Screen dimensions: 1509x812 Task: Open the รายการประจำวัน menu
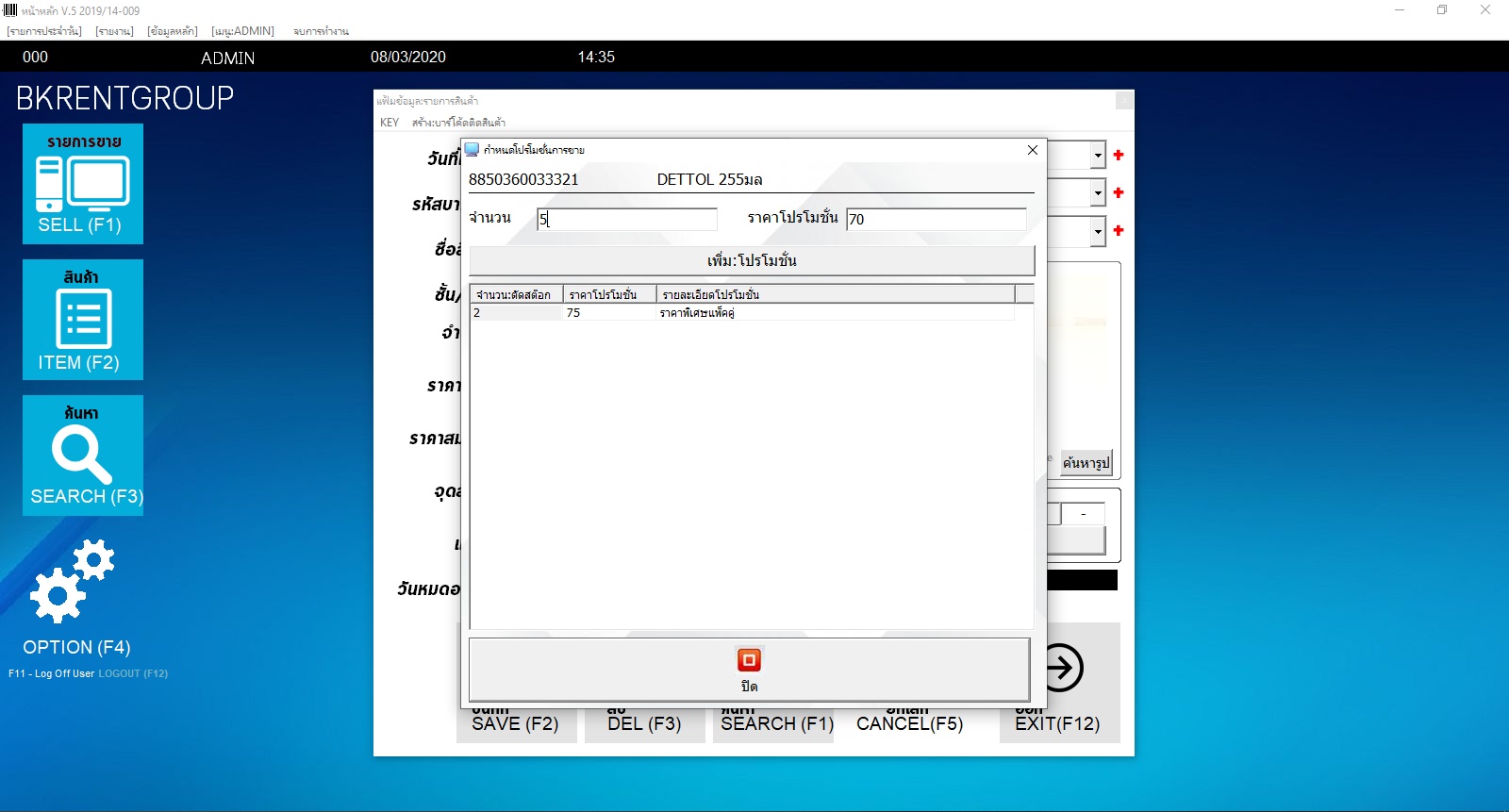tap(44, 31)
